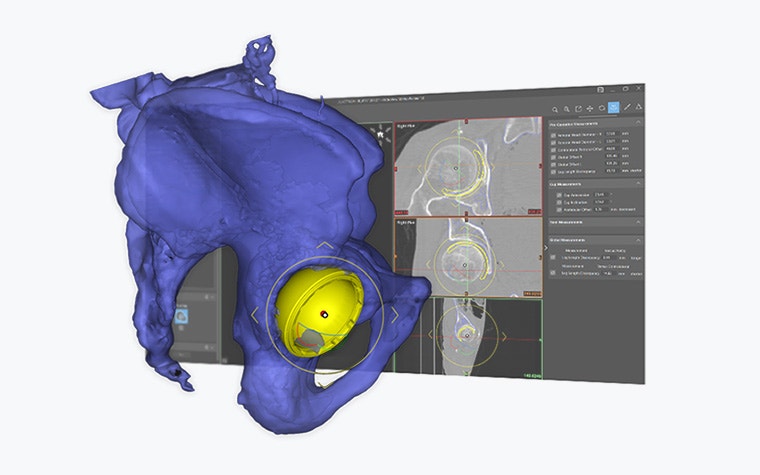Click center marker in middle CT slice view
This screenshot has height=475, width=760.
click(465, 265)
